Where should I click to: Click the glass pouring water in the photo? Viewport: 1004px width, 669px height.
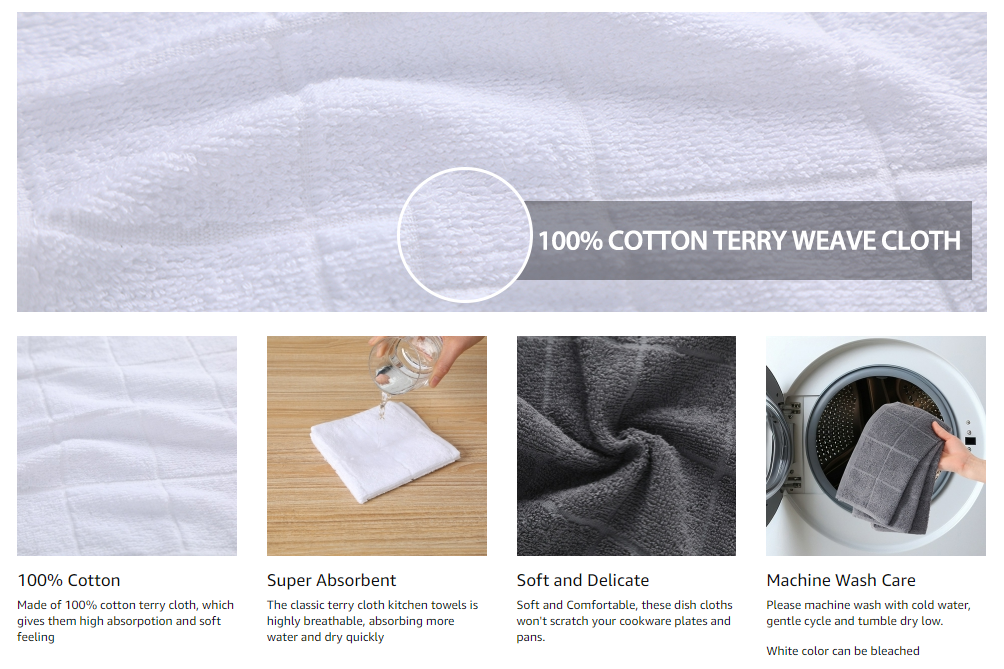(x=405, y=364)
